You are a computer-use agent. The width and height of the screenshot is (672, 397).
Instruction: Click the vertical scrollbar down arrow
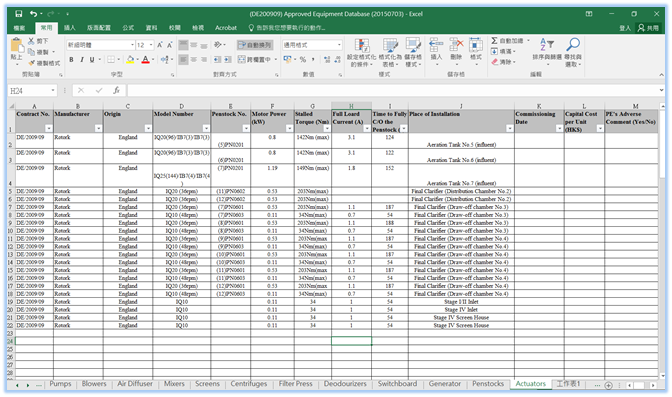point(662,376)
